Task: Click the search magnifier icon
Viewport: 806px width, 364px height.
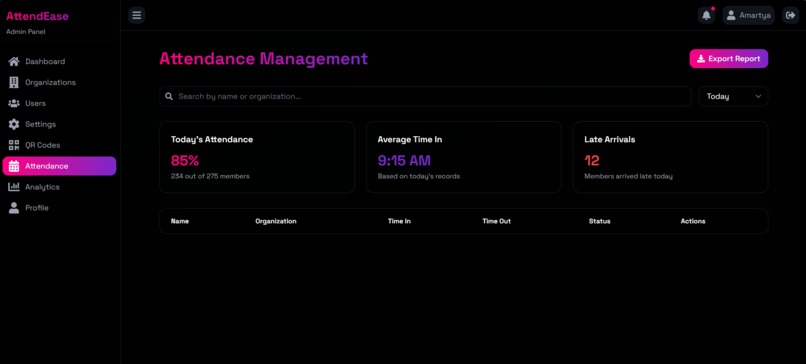Action: (x=169, y=96)
